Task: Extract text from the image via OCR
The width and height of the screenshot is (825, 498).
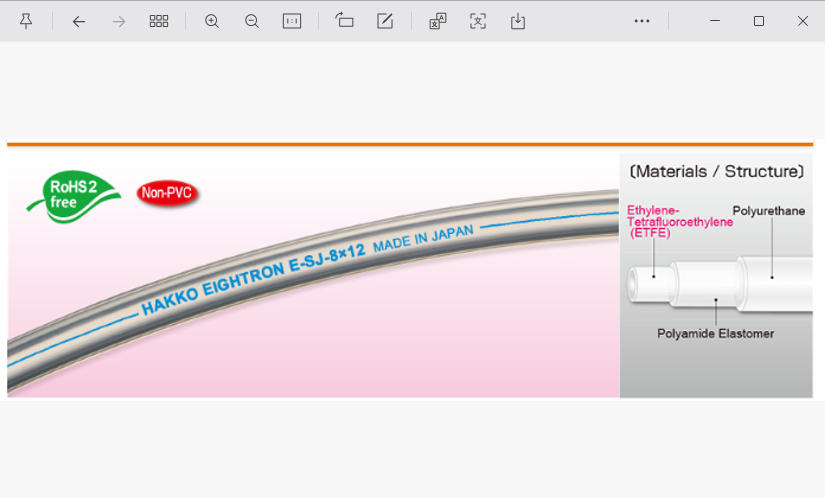Action: [478, 21]
